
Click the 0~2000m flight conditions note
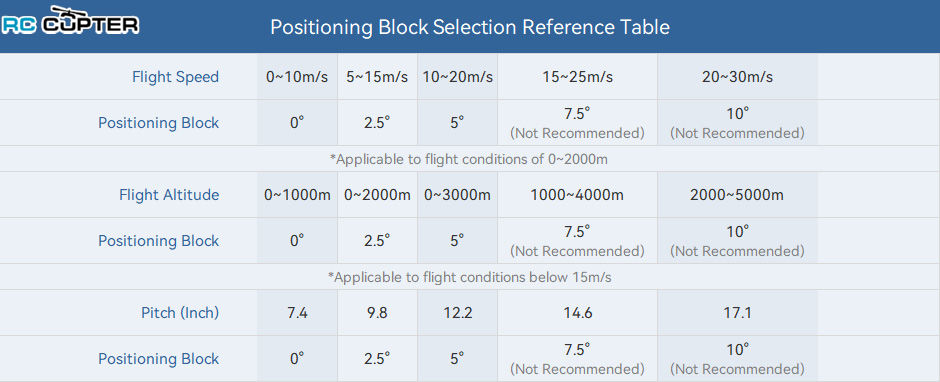point(469,160)
